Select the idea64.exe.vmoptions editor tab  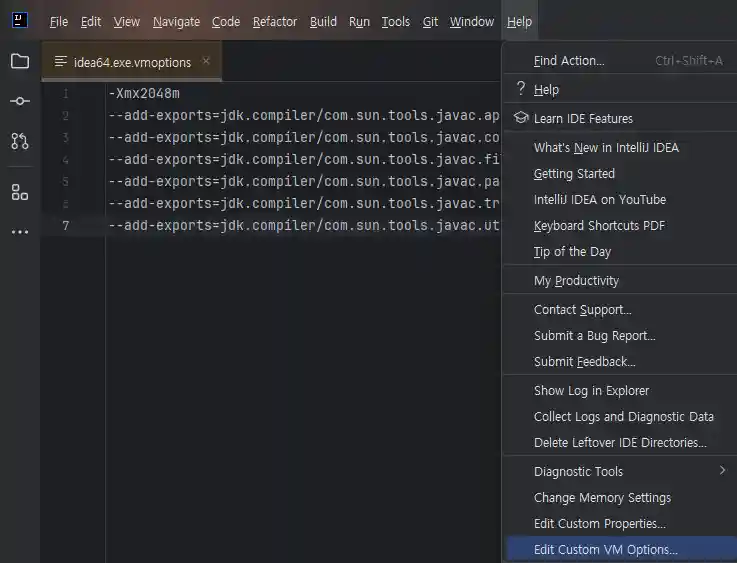coord(132,62)
